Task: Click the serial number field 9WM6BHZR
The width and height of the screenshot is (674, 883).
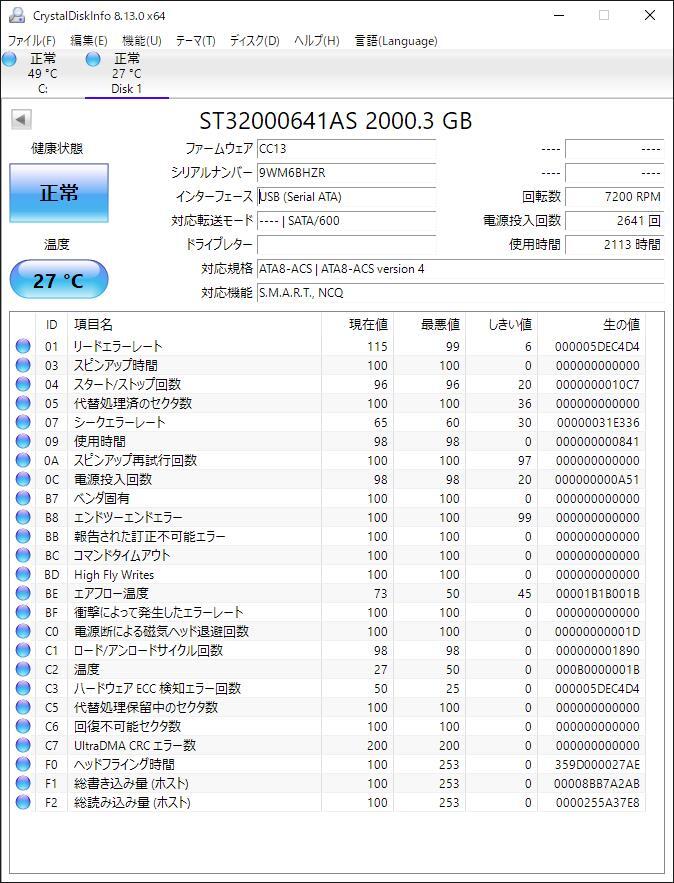Action: click(x=346, y=173)
